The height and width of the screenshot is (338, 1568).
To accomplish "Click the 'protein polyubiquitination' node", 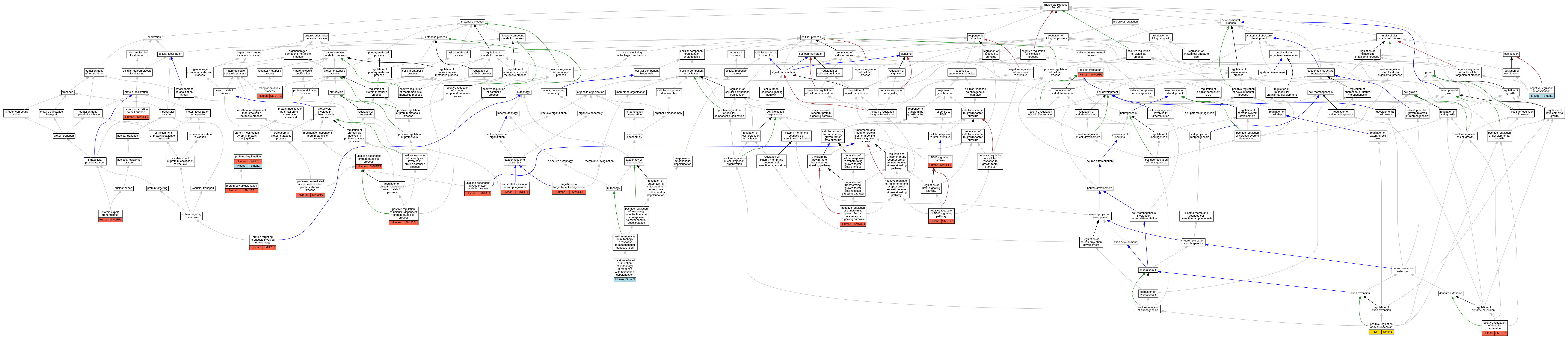I will coord(242,186).
